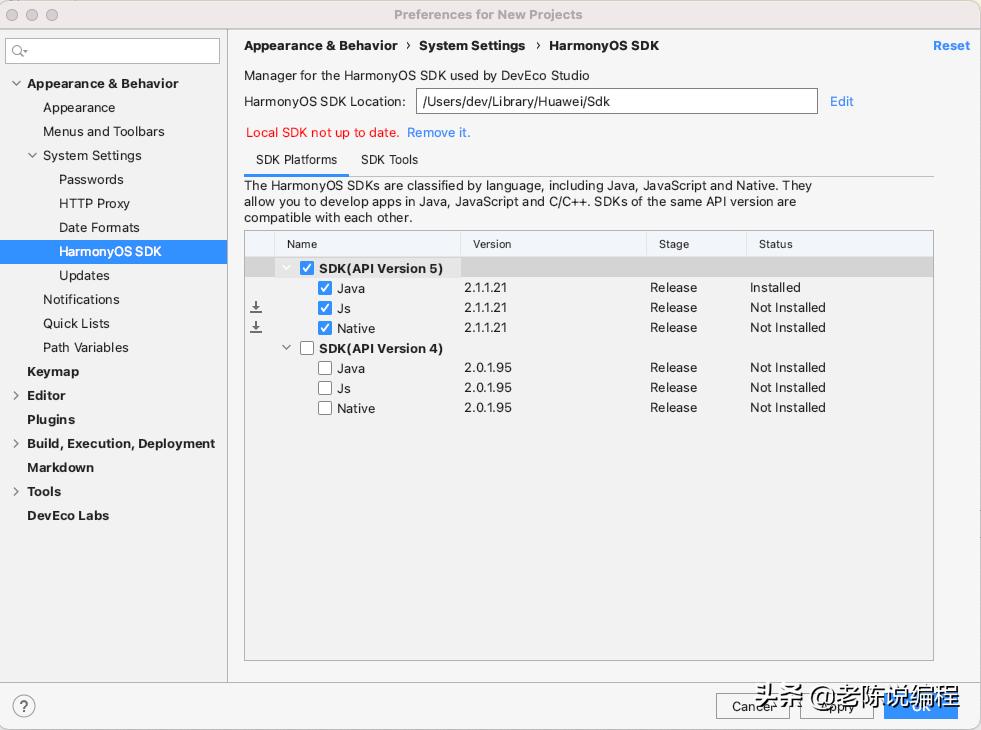981x730 pixels.
Task: Click the Reset link
Action: click(x=951, y=46)
